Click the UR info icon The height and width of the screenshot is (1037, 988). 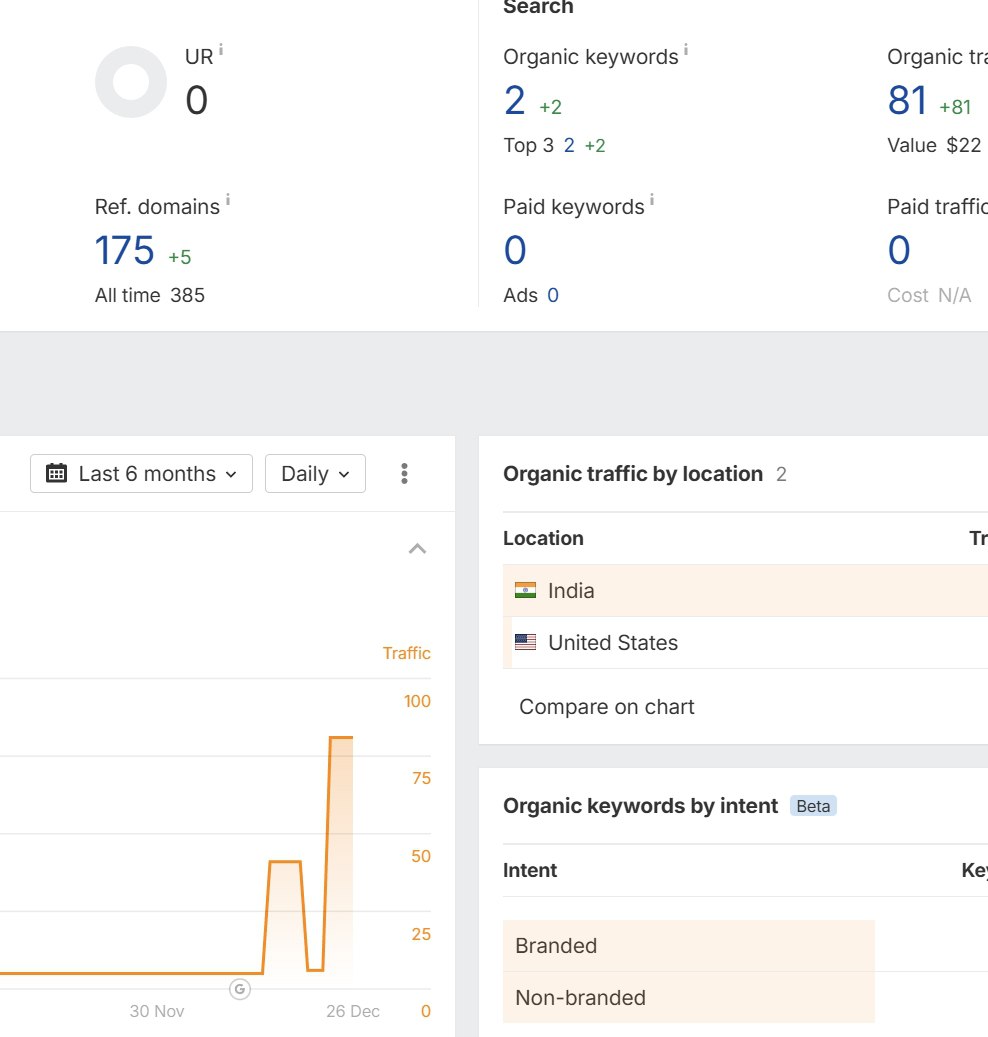(221, 50)
